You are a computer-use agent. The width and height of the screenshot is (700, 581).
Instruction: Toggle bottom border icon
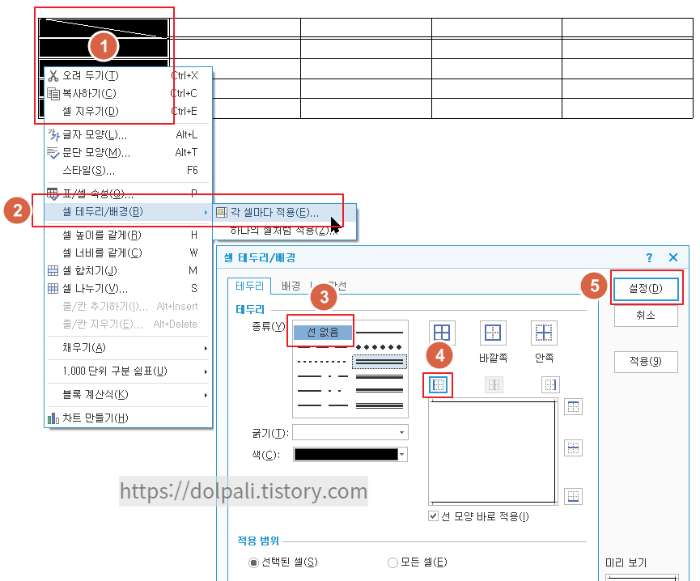573,496
